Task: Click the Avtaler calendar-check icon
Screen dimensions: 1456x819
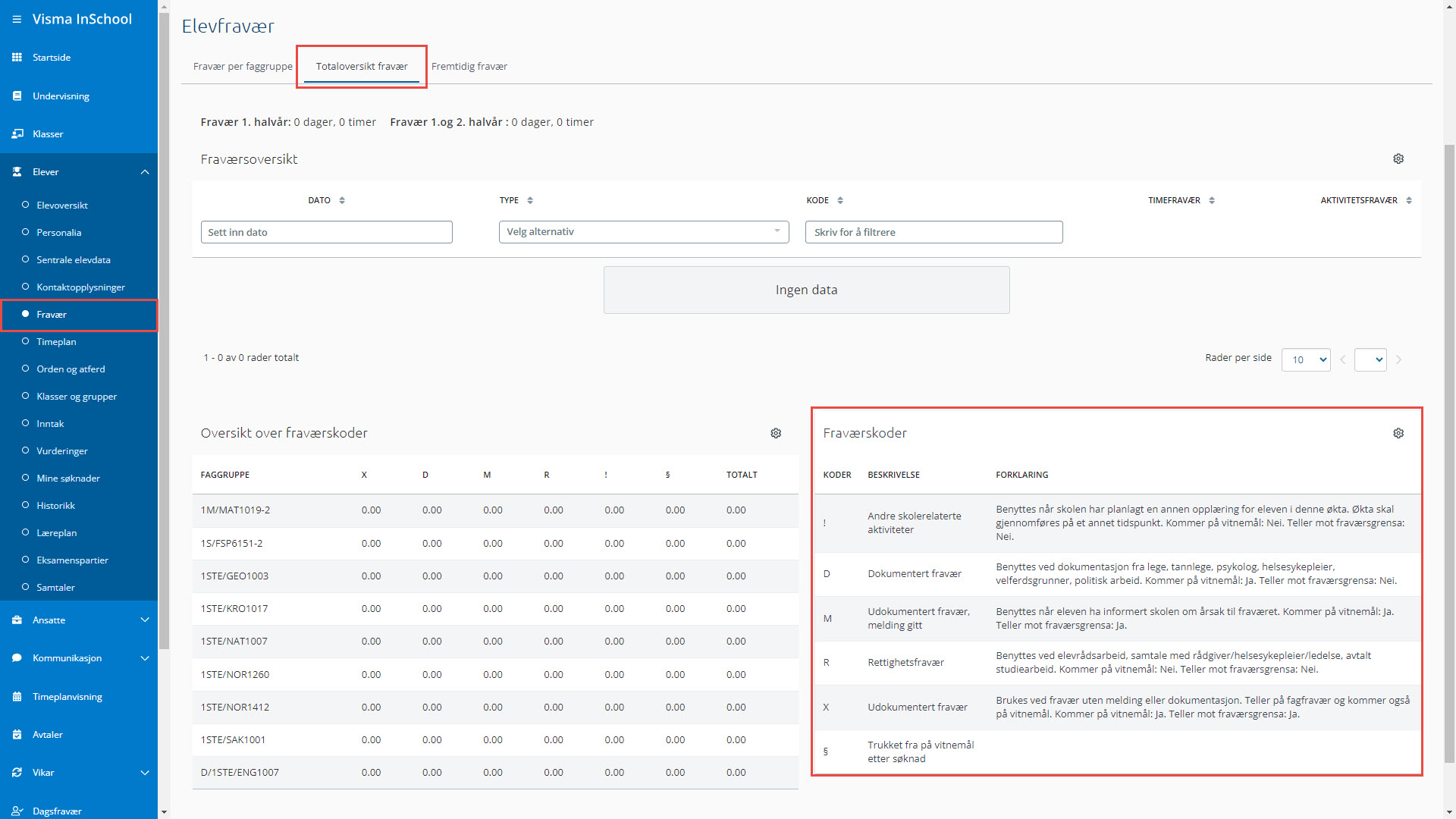Action: [17, 735]
